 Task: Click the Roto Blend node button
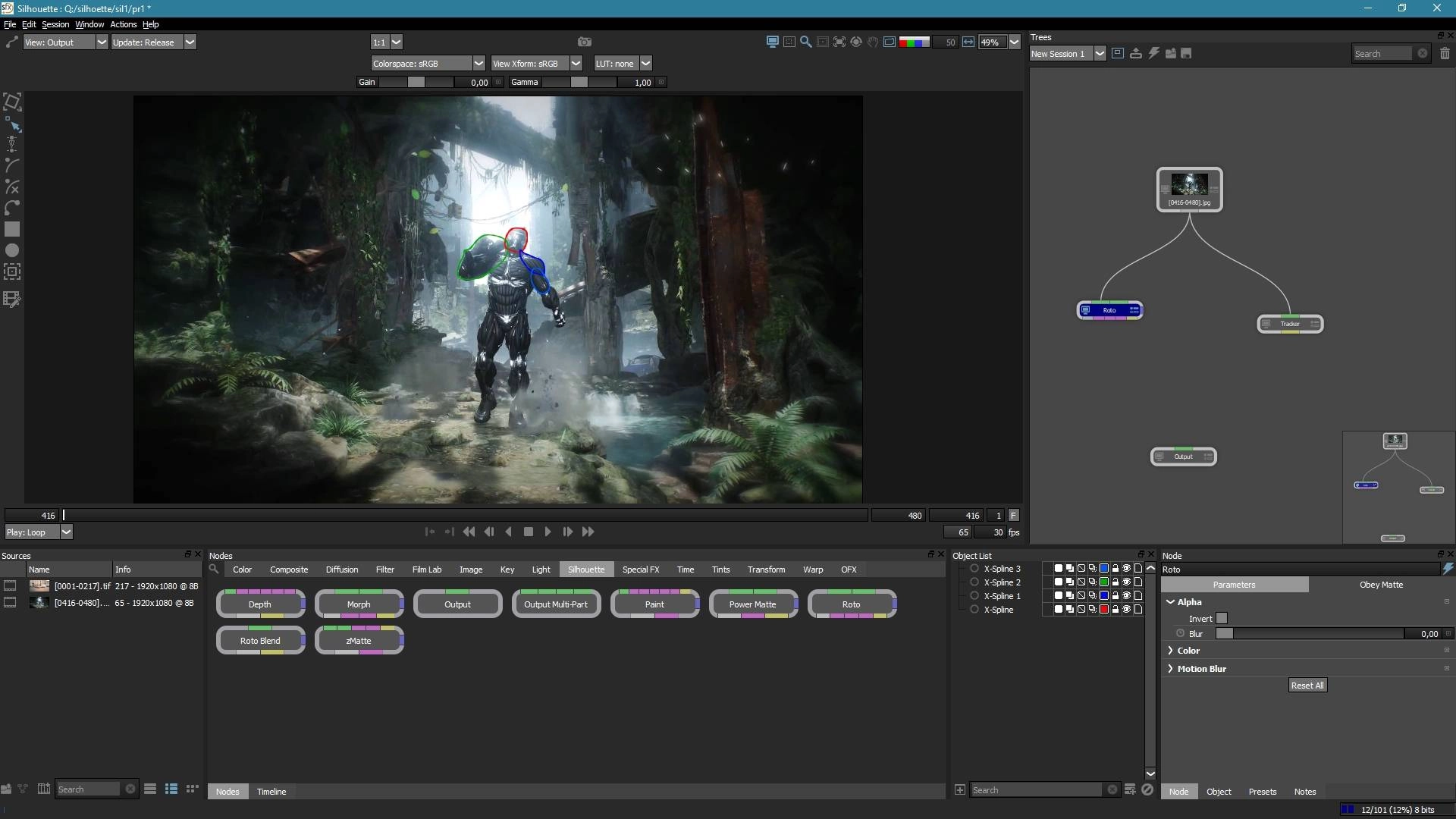point(260,641)
